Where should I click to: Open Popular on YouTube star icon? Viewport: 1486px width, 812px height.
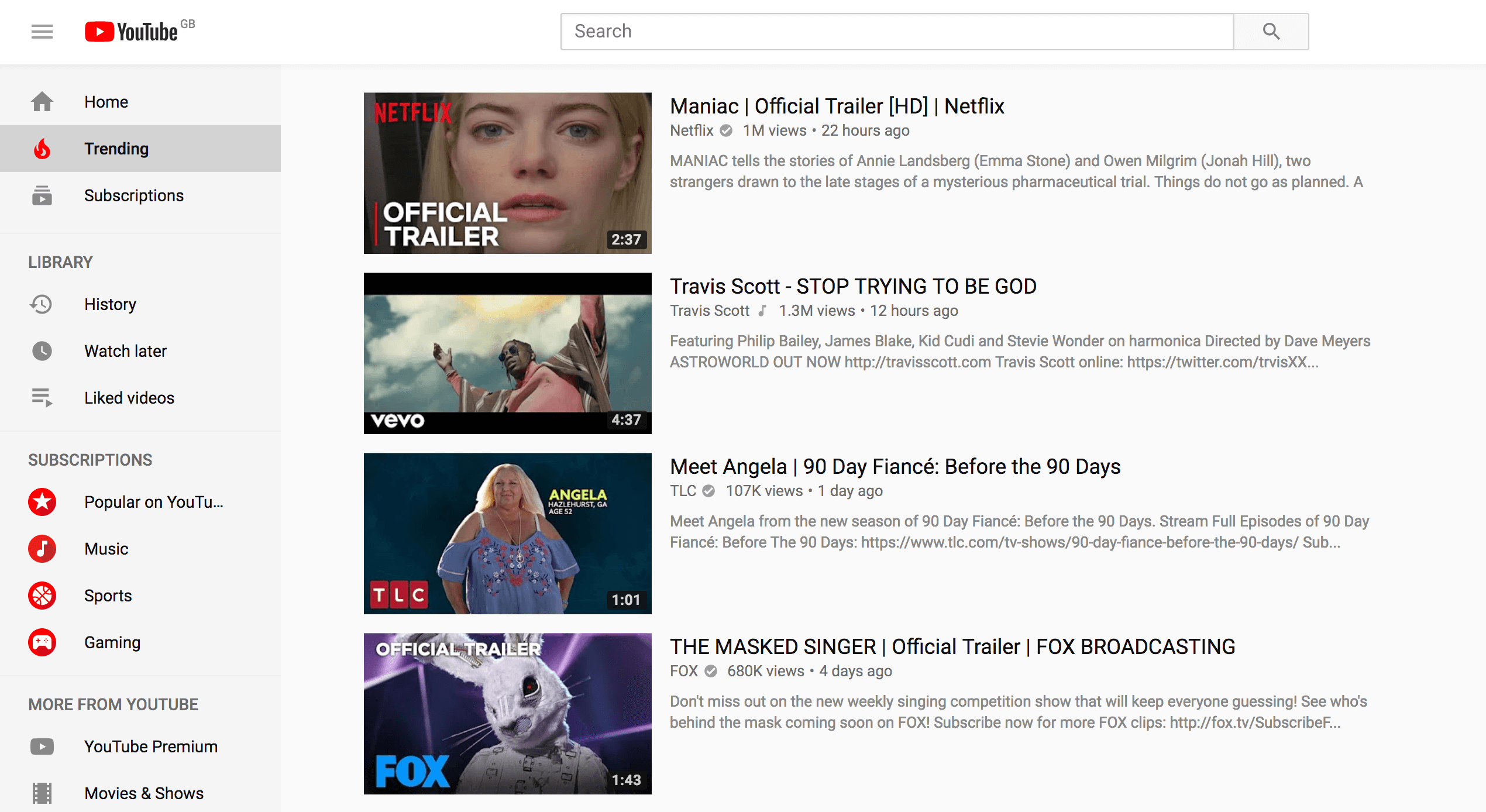point(42,502)
